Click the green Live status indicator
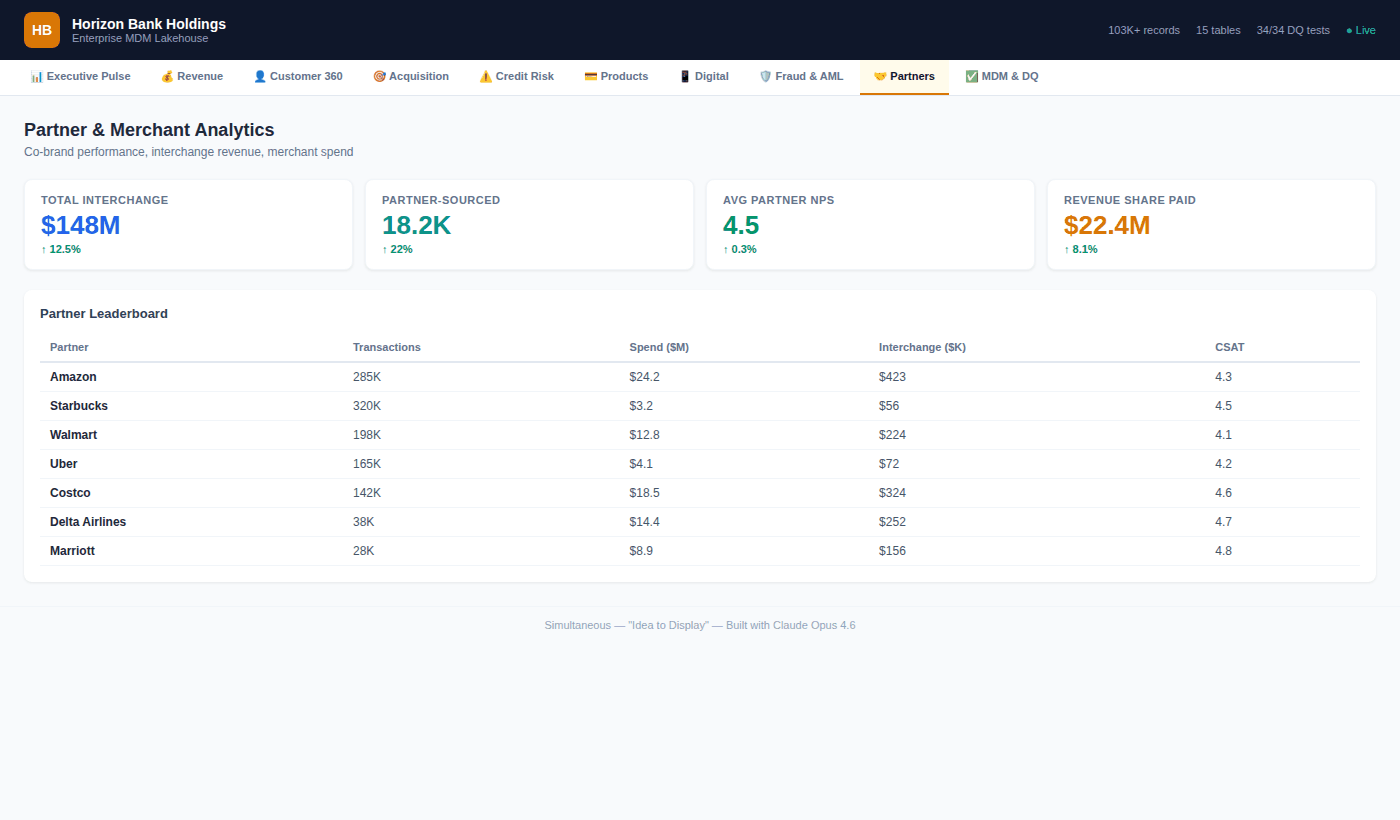This screenshot has height=820, width=1400. tap(1360, 30)
